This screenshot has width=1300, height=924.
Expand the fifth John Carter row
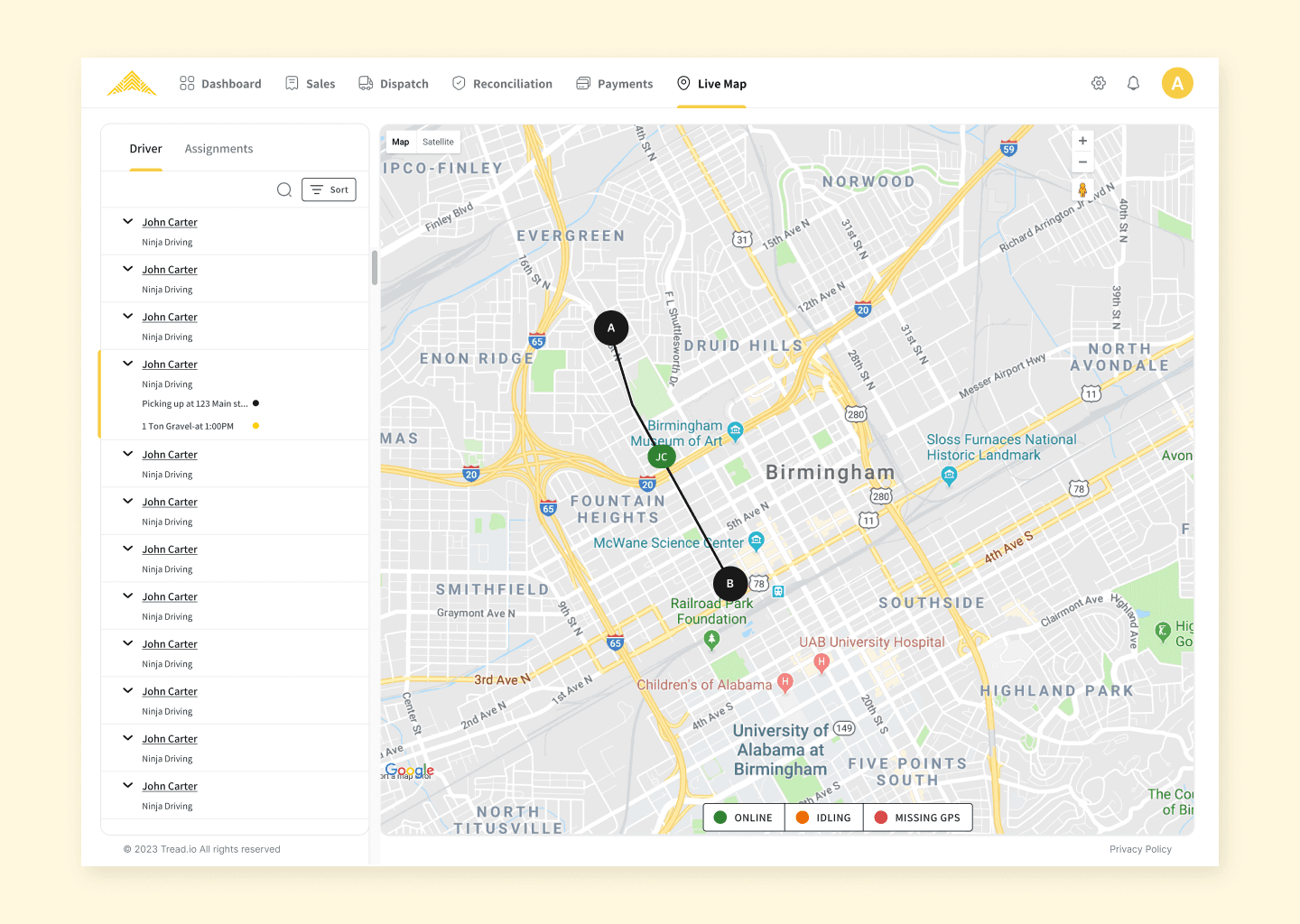click(x=128, y=454)
